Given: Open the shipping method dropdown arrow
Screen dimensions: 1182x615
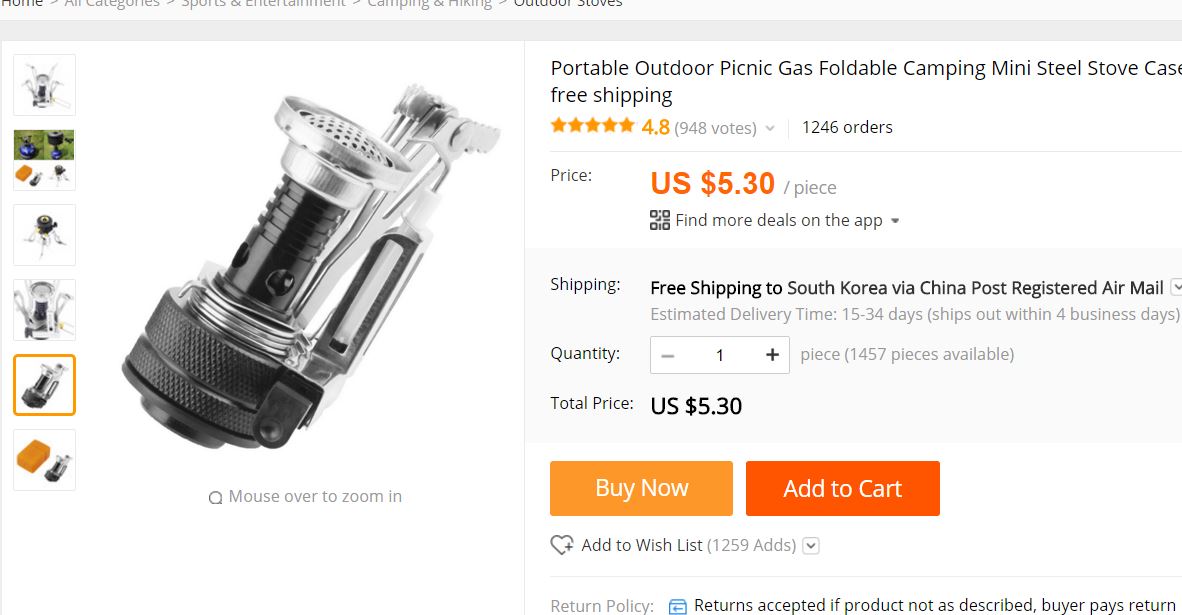Looking at the screenshot, I should point(1176,287).
